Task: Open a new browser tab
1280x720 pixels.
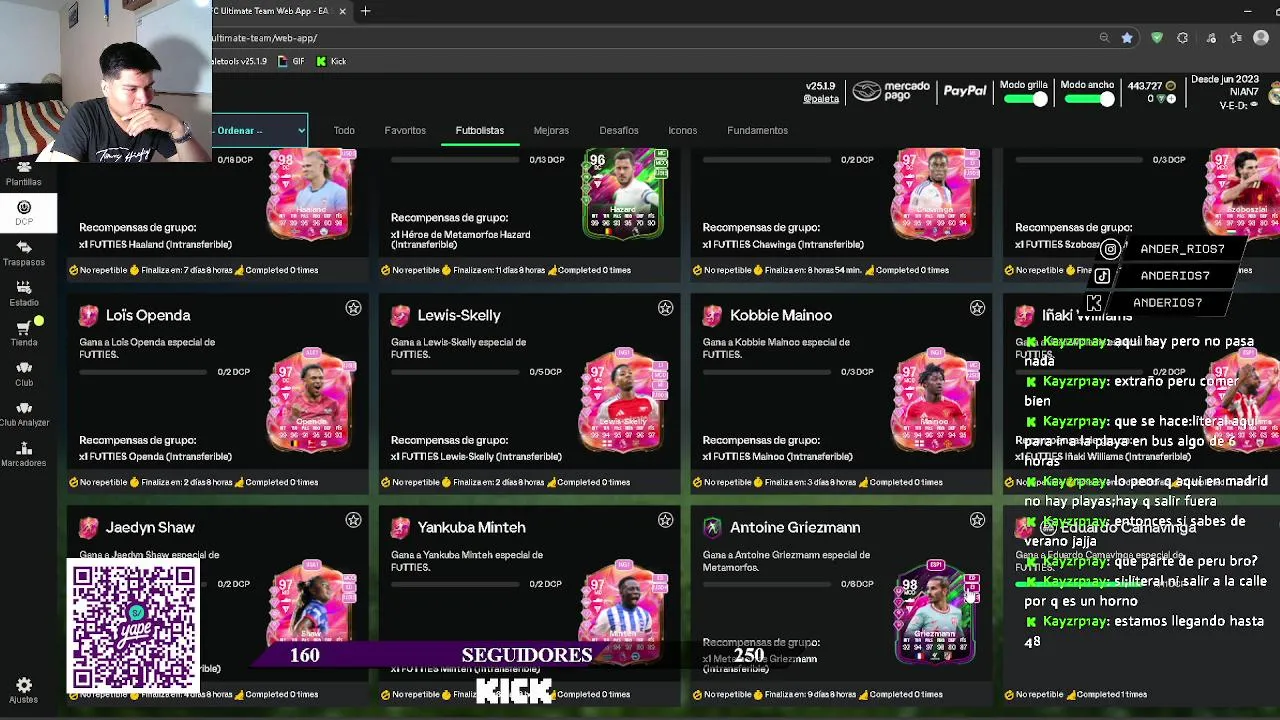Action: [x=366, y=11]
